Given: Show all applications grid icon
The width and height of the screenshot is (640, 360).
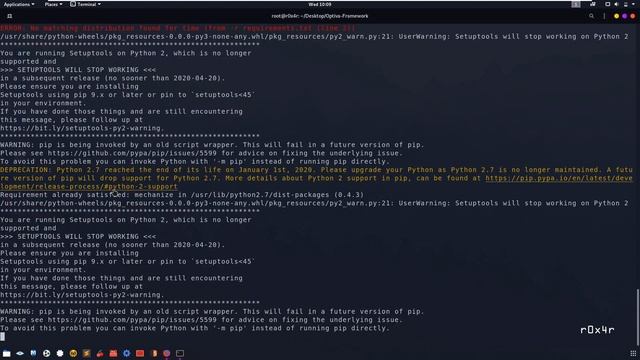Looking at the screenshot, I should (x=633, y=353).
